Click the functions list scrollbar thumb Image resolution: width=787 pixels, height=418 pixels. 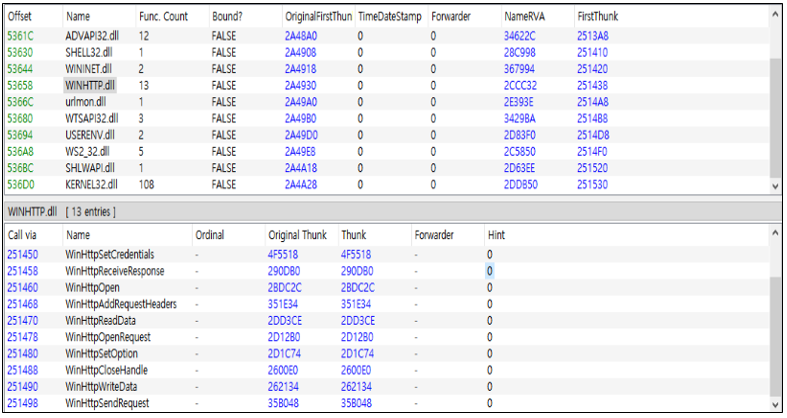(x=775, y=337)
